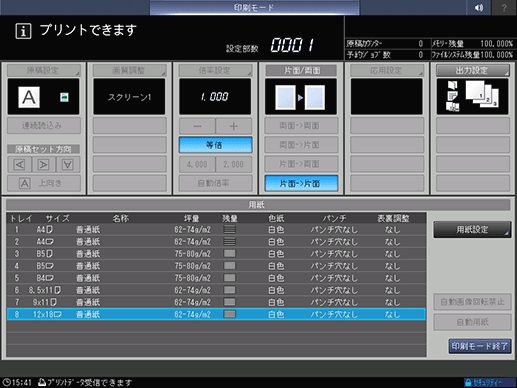Image resolution: width=517 pixels, height=388 pixels.
Task: Select 片面->片面 mode
Action: (301, 183)
